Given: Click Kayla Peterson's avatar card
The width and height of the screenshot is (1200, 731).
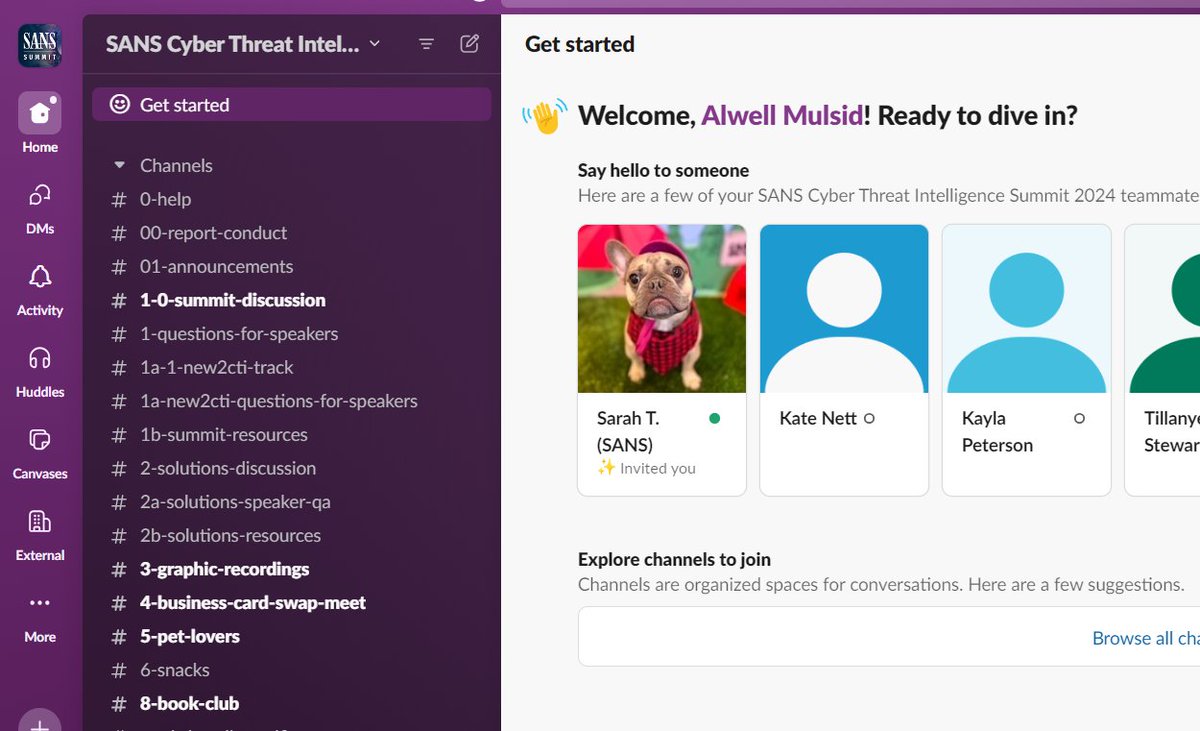Looking at the screenshot, I should [x=1027, y=360].
